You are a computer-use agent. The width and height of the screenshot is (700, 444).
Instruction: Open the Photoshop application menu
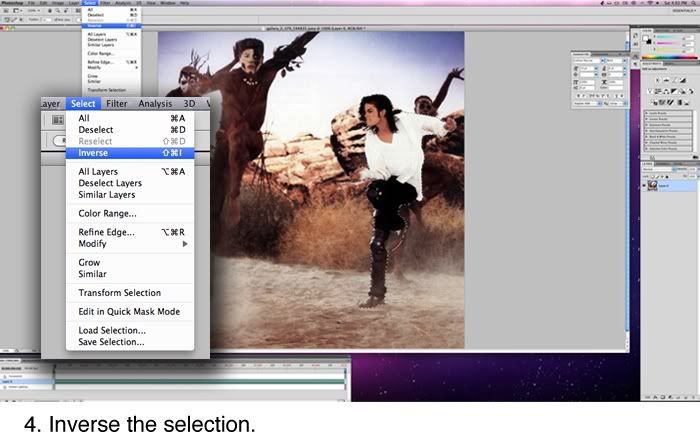(12, 3)
